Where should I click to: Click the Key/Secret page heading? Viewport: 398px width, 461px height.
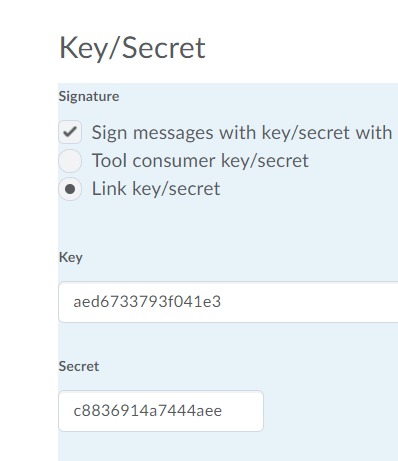pos(132,48)
